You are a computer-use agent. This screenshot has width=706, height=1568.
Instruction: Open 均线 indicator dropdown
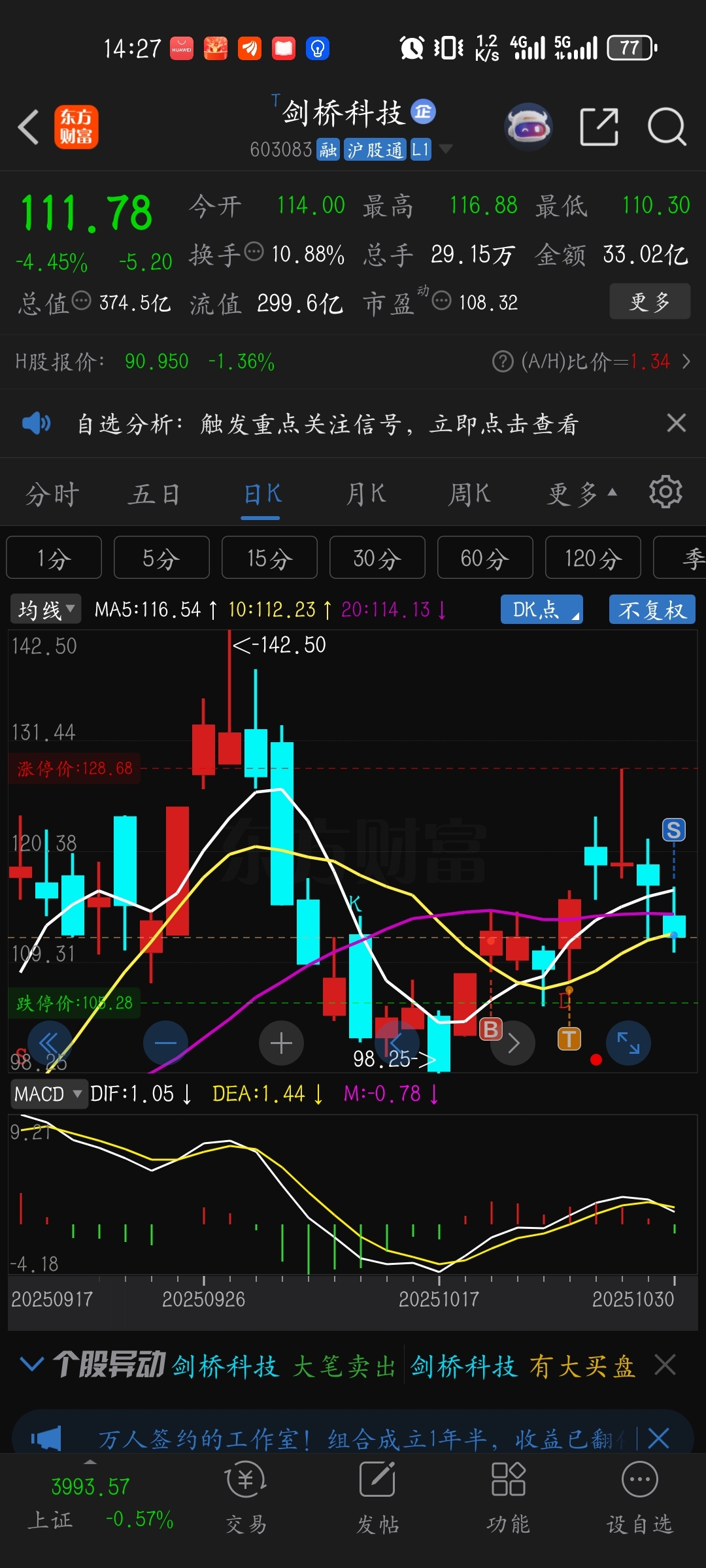click(x=46, y=610)
